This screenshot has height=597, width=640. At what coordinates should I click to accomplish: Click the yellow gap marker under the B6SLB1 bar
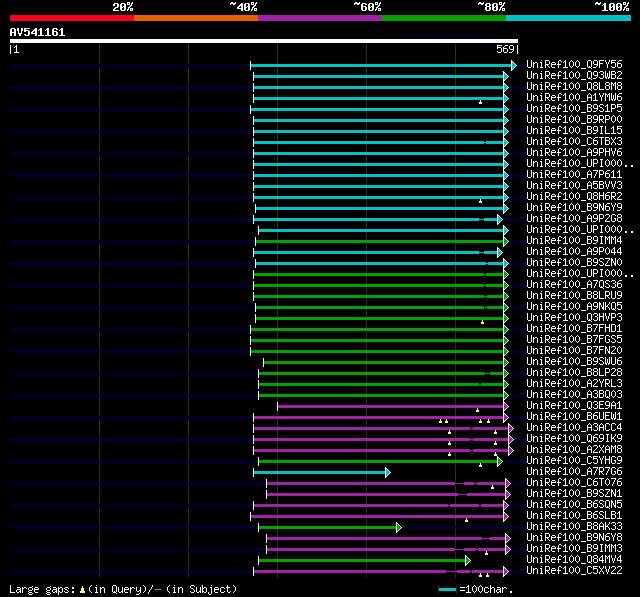pyautogui.click(x=467, y=520)
